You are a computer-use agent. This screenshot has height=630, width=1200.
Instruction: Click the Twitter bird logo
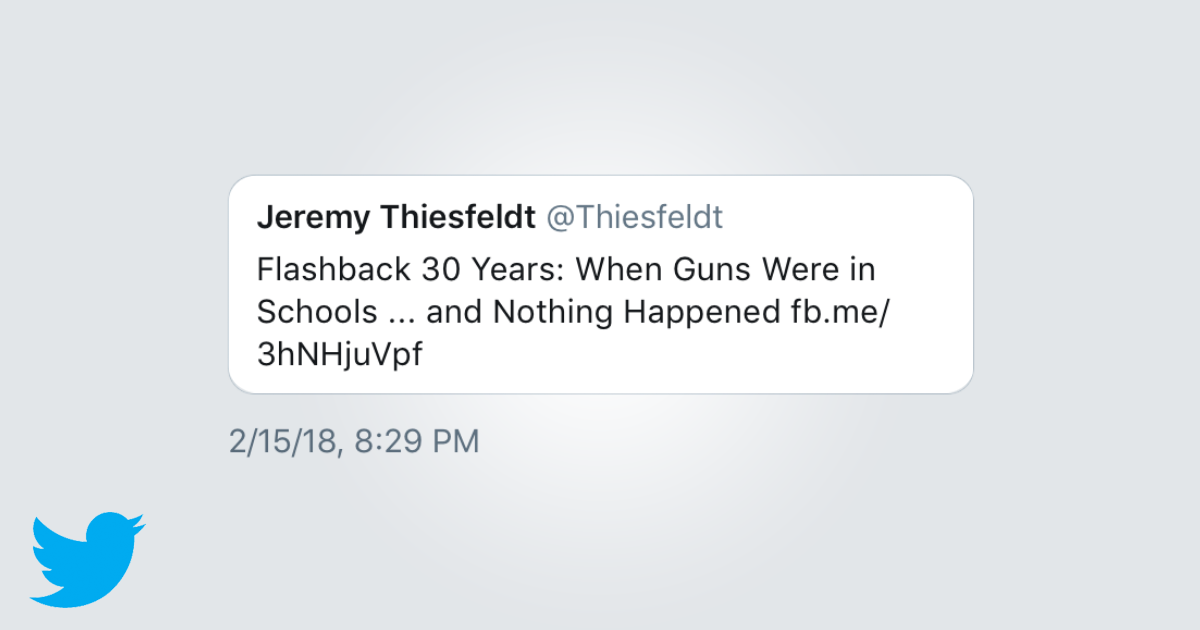87,560
